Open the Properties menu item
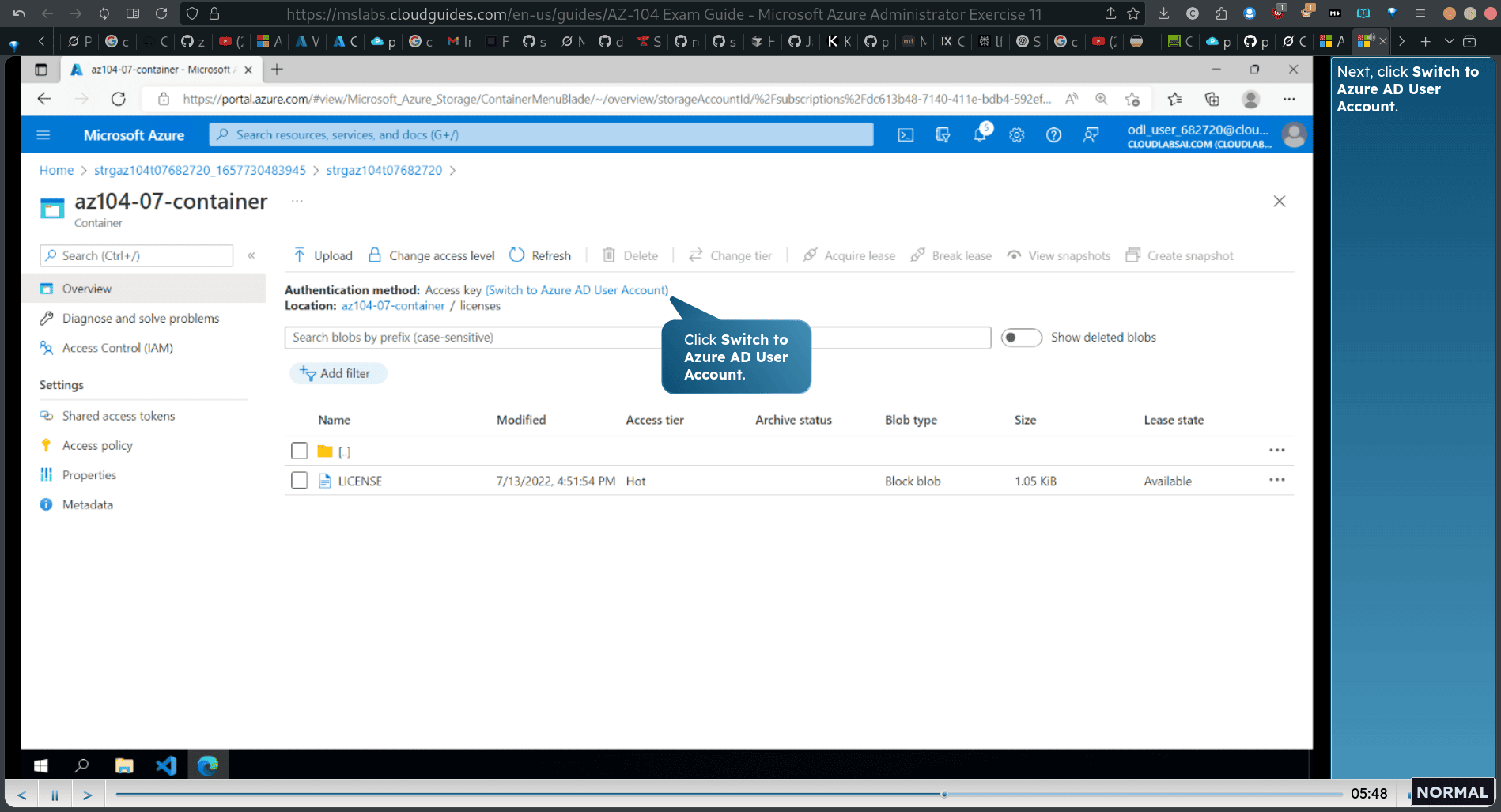 coord(89,475)
